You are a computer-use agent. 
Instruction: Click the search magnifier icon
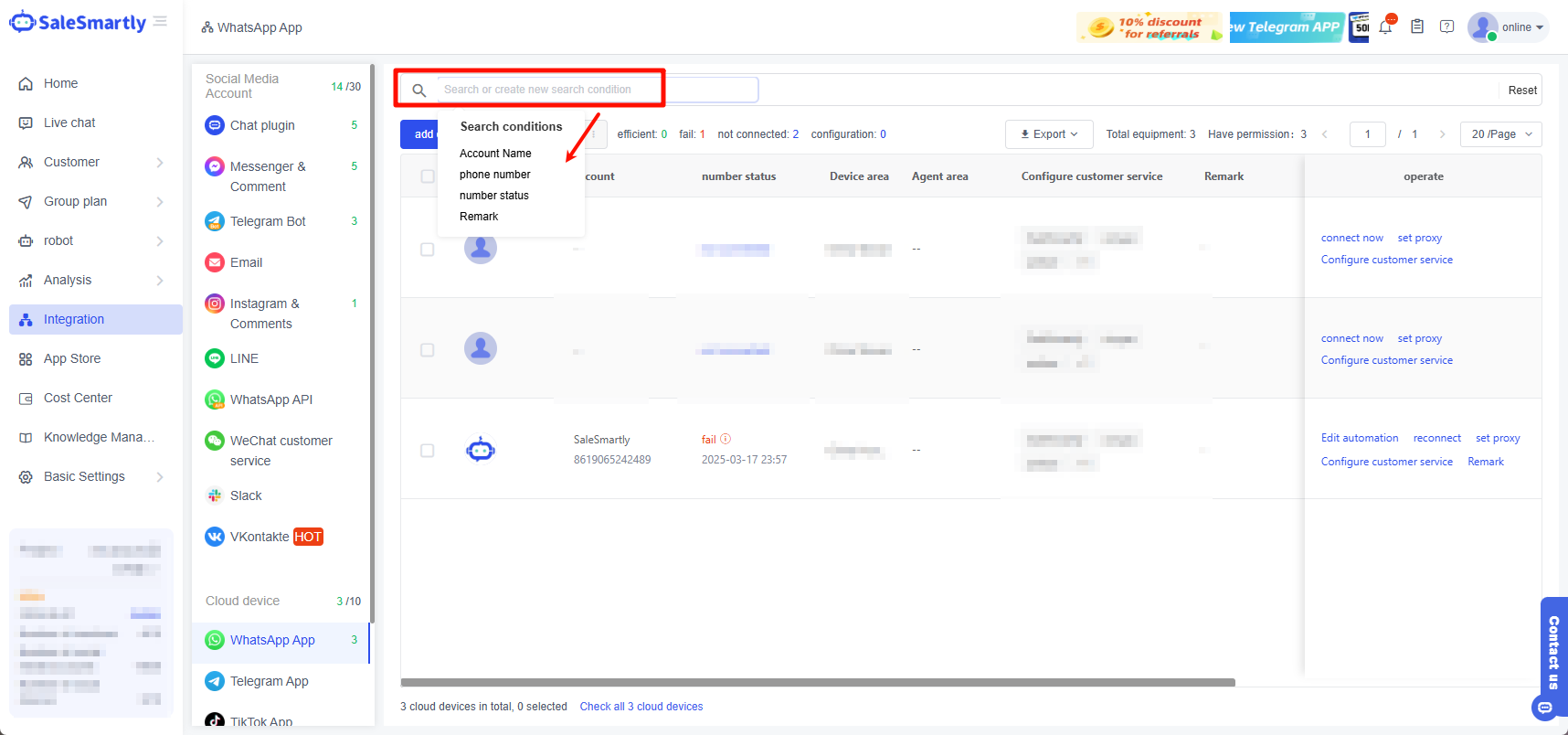pyautogui.click(x=418, y=90)
